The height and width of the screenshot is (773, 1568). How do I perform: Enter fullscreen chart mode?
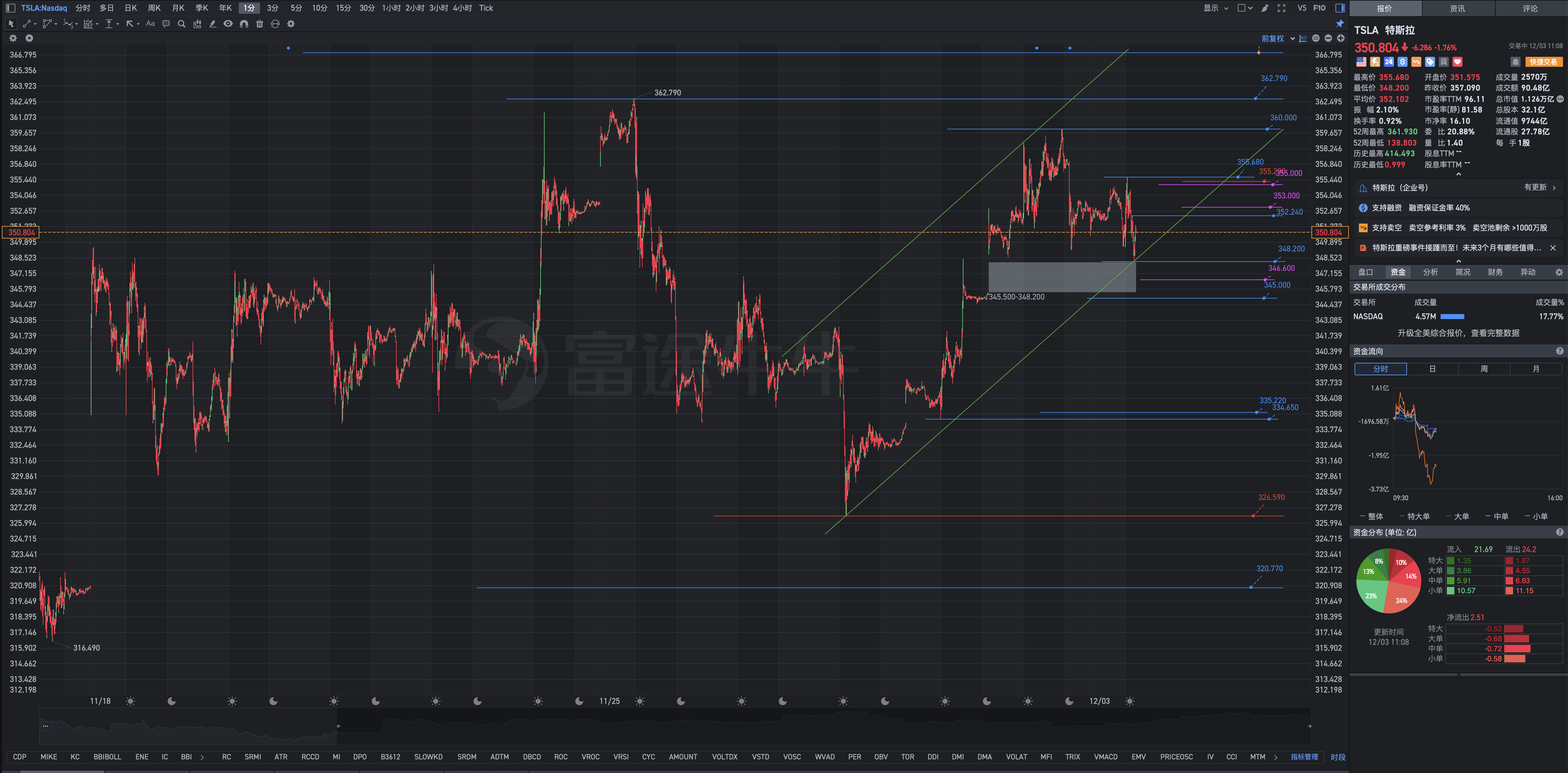click(x=1281, y=8)
